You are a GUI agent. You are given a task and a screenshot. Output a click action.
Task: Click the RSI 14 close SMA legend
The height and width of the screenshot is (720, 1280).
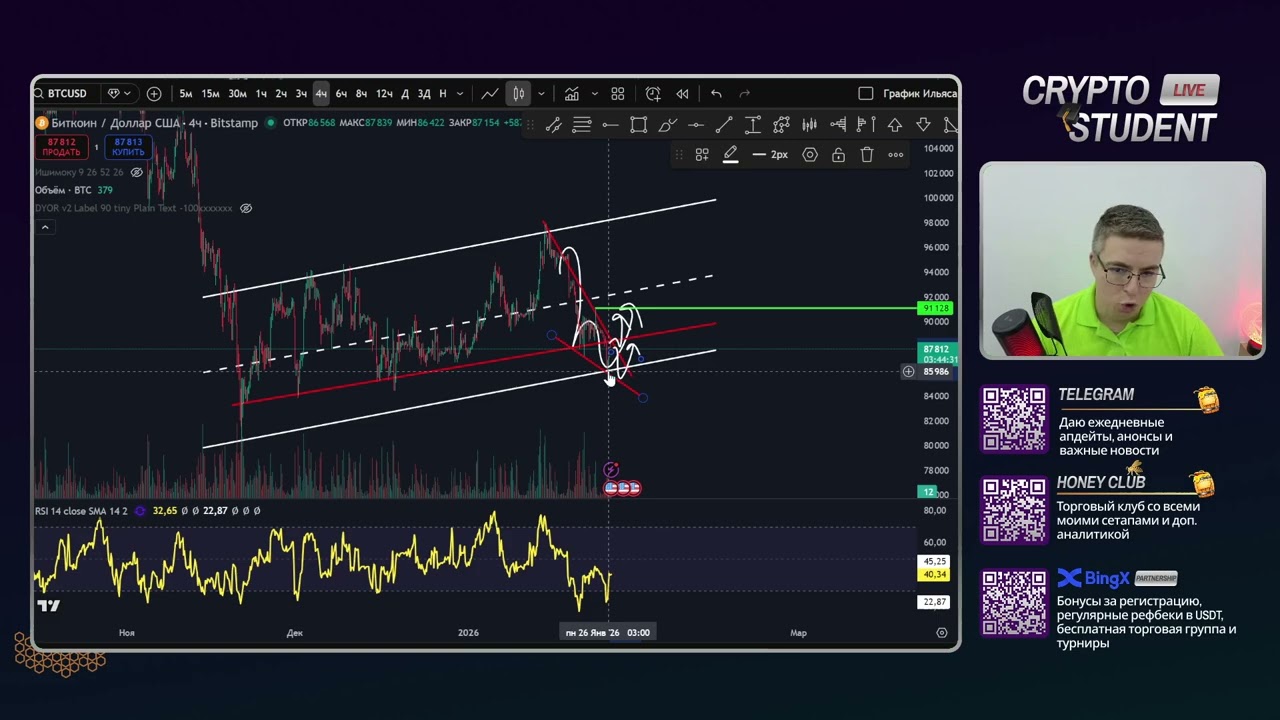81,511
